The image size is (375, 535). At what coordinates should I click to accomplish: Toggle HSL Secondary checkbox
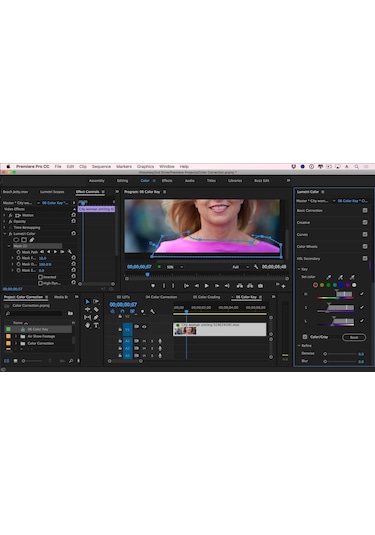(365, 259)
